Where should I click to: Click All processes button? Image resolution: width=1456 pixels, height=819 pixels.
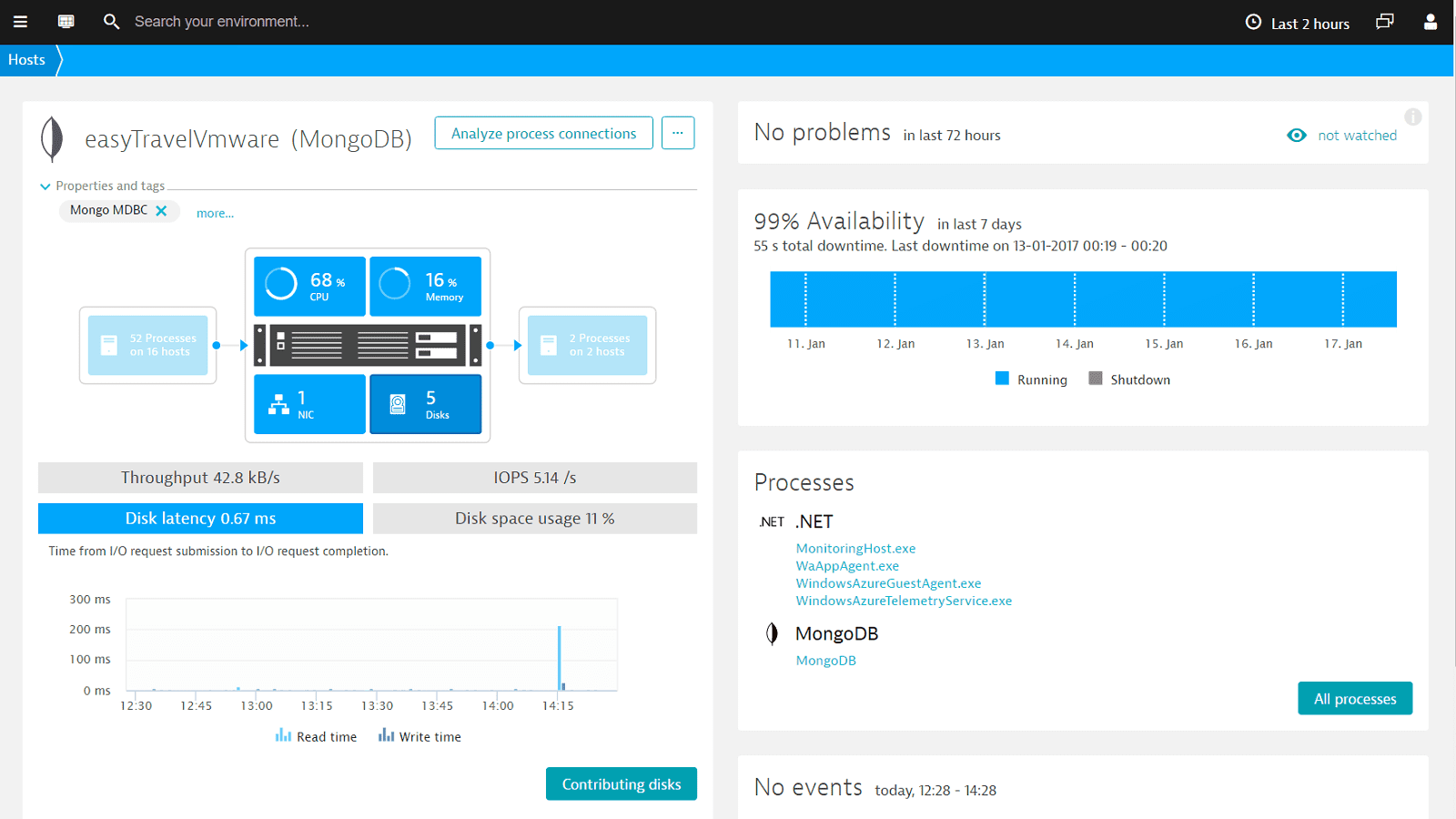(1355, 699)
